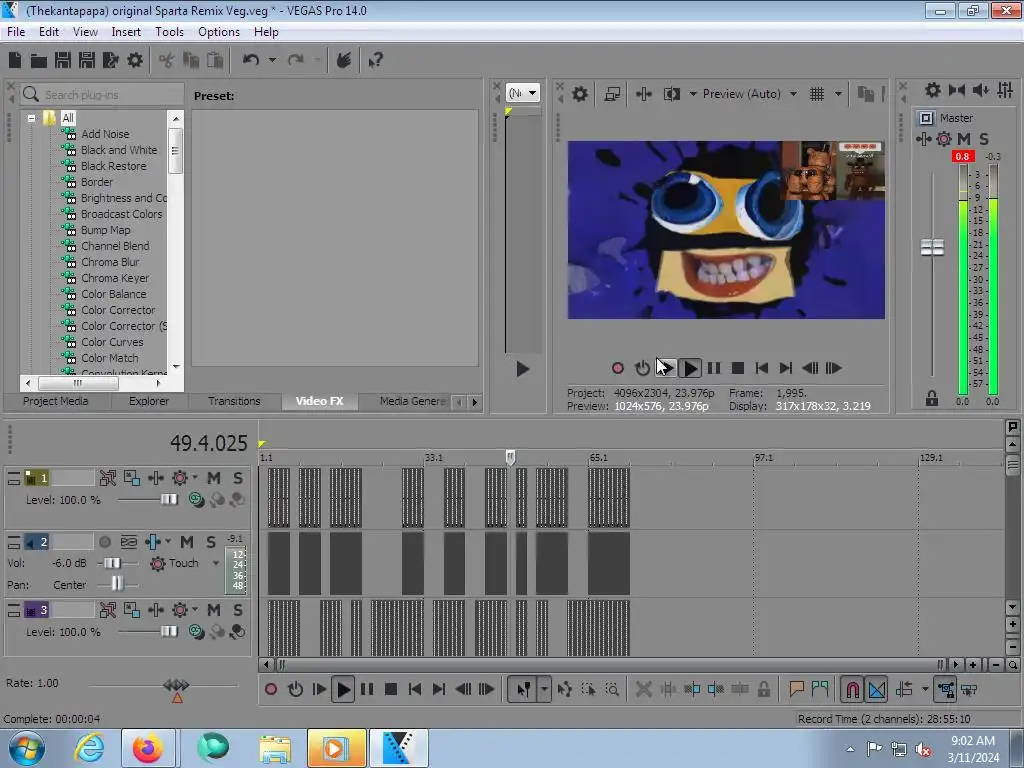Collapse the All plug-ins tree node
The width and height of the screenshot is (1024, 768).
coord(31,118)
